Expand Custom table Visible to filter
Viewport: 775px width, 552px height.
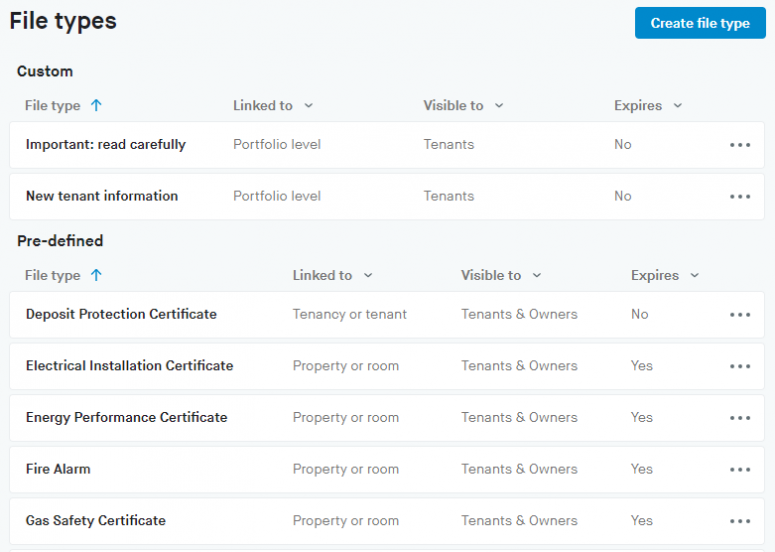point(498,106)
